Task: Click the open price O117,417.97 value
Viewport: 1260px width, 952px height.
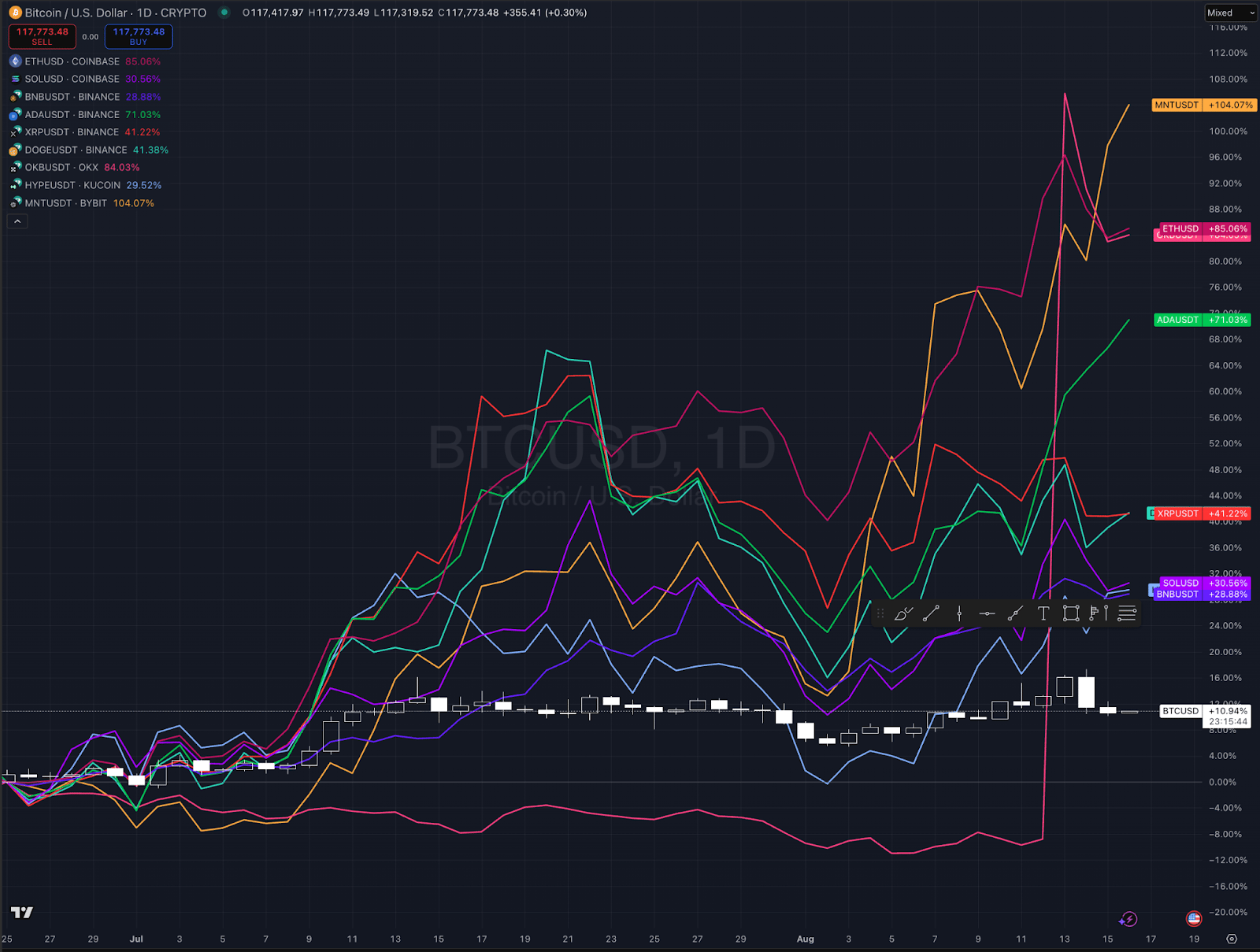Action: coord(273,13)
